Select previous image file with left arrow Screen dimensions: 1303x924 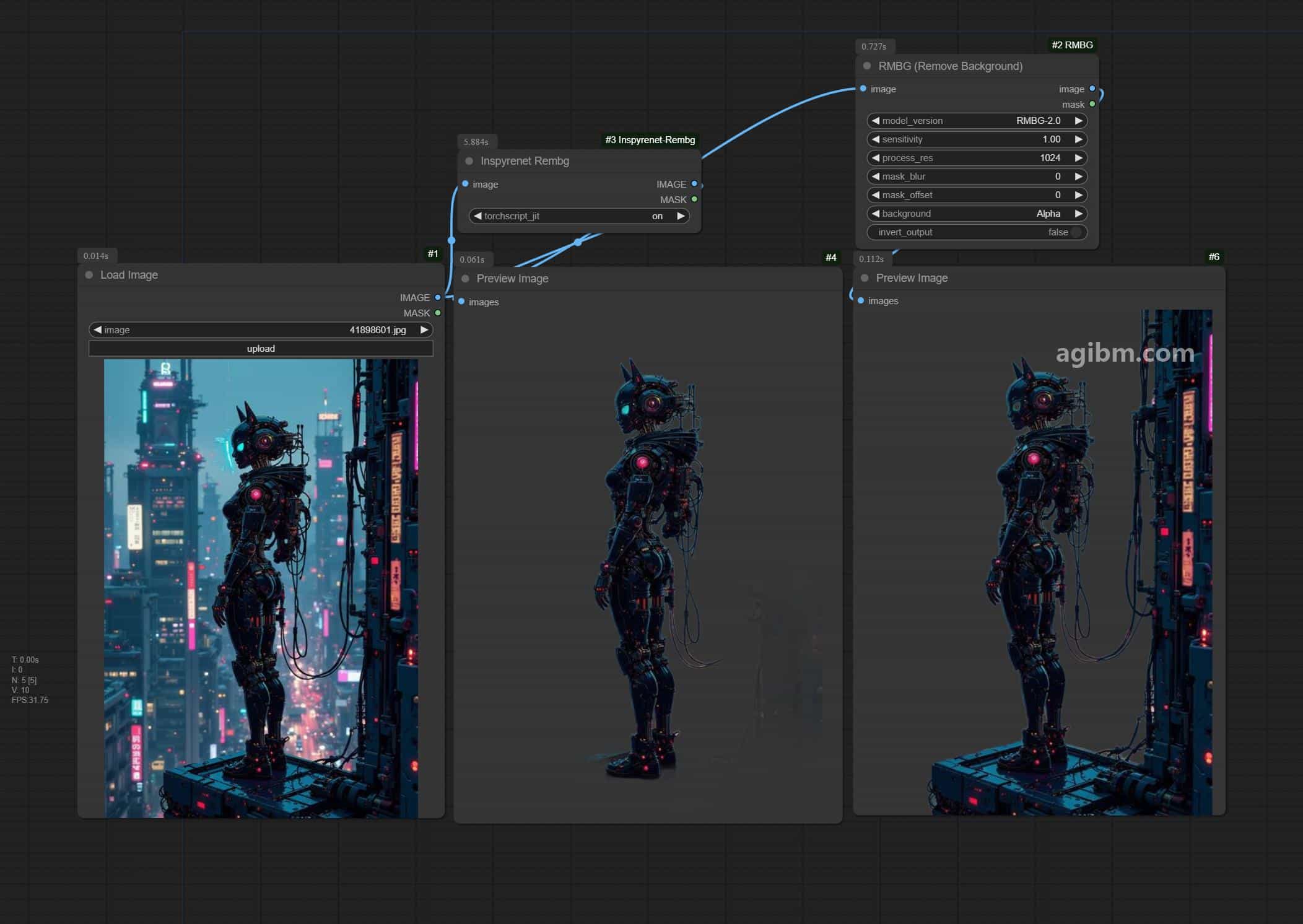pyautogui.click(x=98, y=330)
